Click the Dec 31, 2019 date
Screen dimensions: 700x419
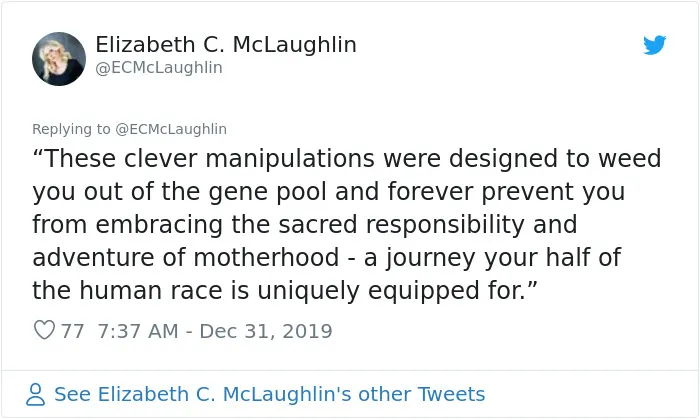[x=266, y=331]
